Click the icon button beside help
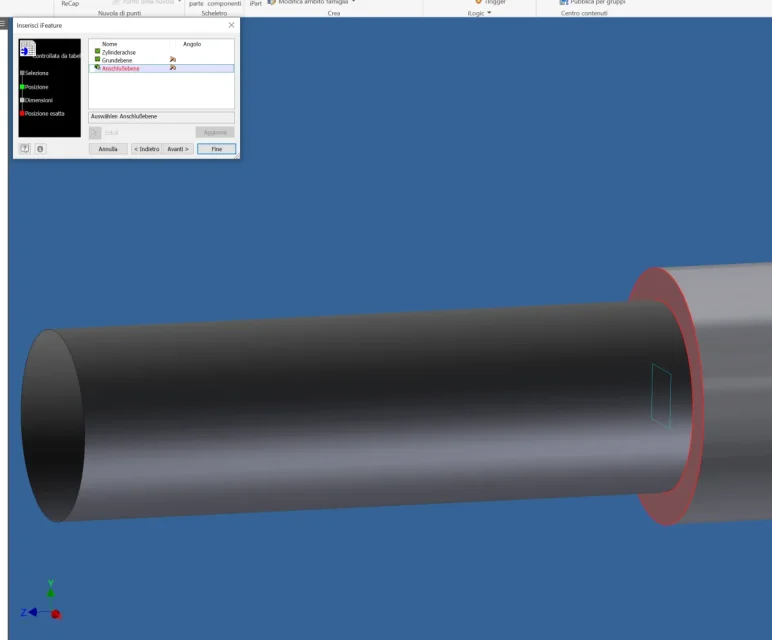 tap(40, 149)
